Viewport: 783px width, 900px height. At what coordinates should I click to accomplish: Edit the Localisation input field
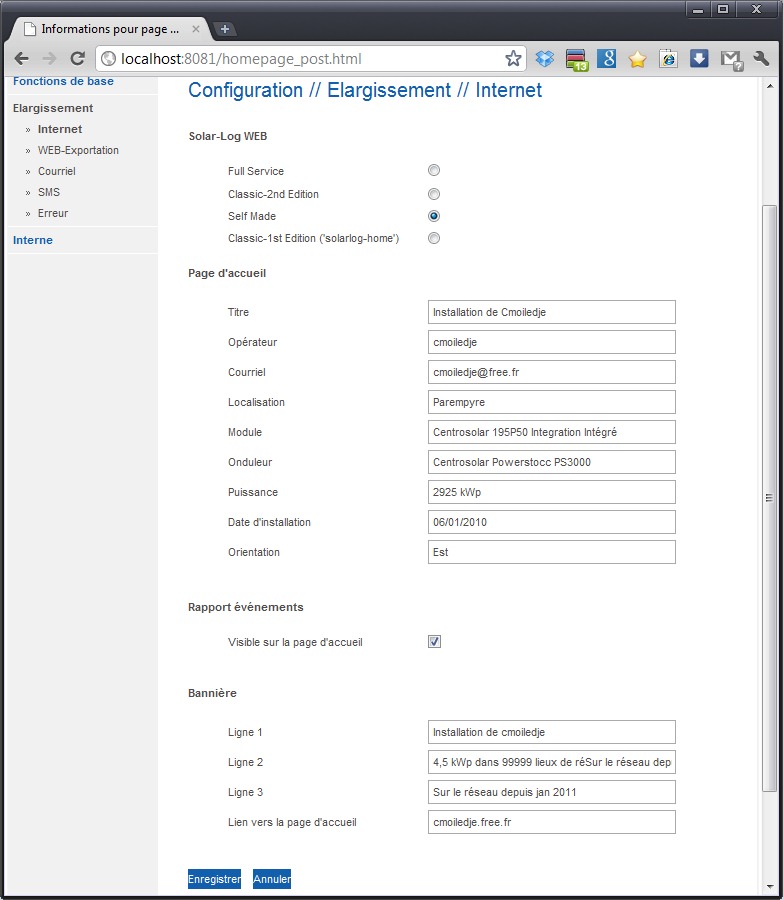pos(552,402)
